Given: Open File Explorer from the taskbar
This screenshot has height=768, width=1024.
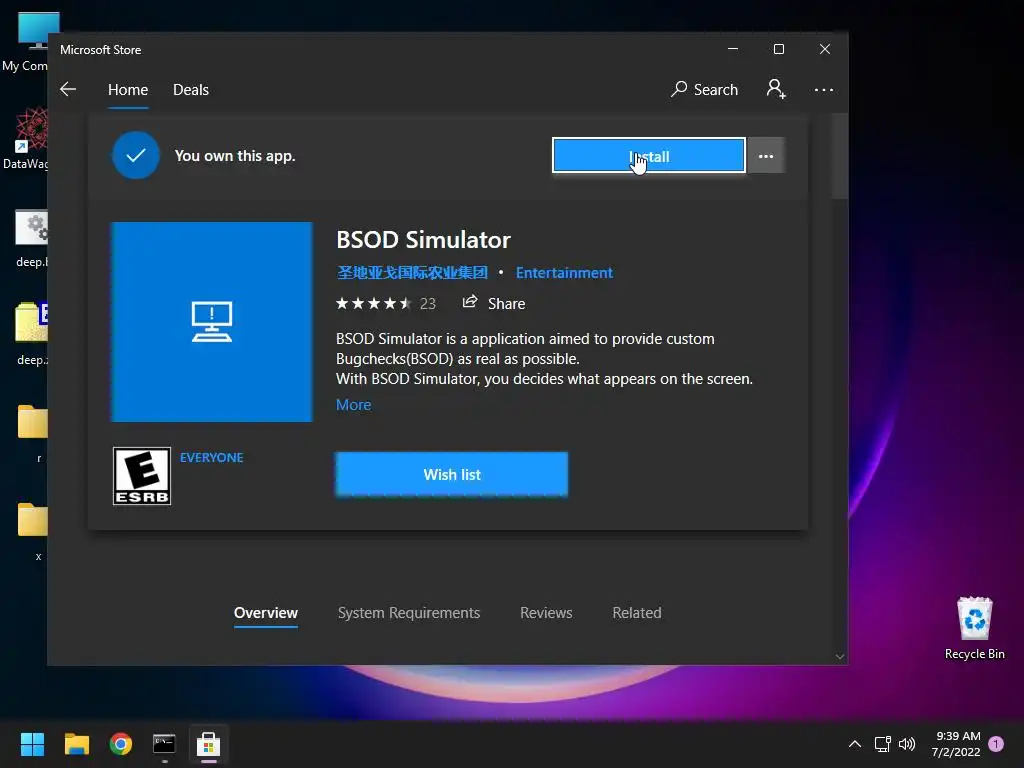Looking at the screenshot, I should [x=76, y=744].
